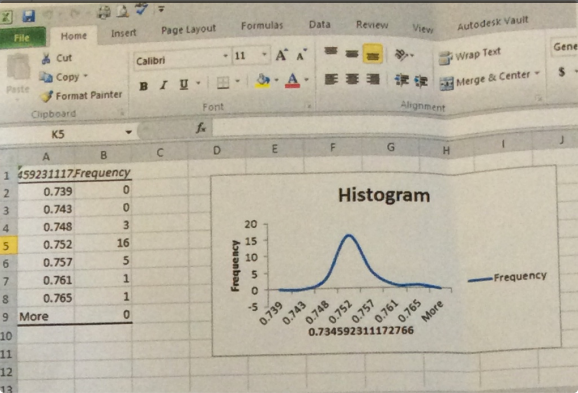
Task: Select cell containing 0.752
Action: (x=46, y=244)
